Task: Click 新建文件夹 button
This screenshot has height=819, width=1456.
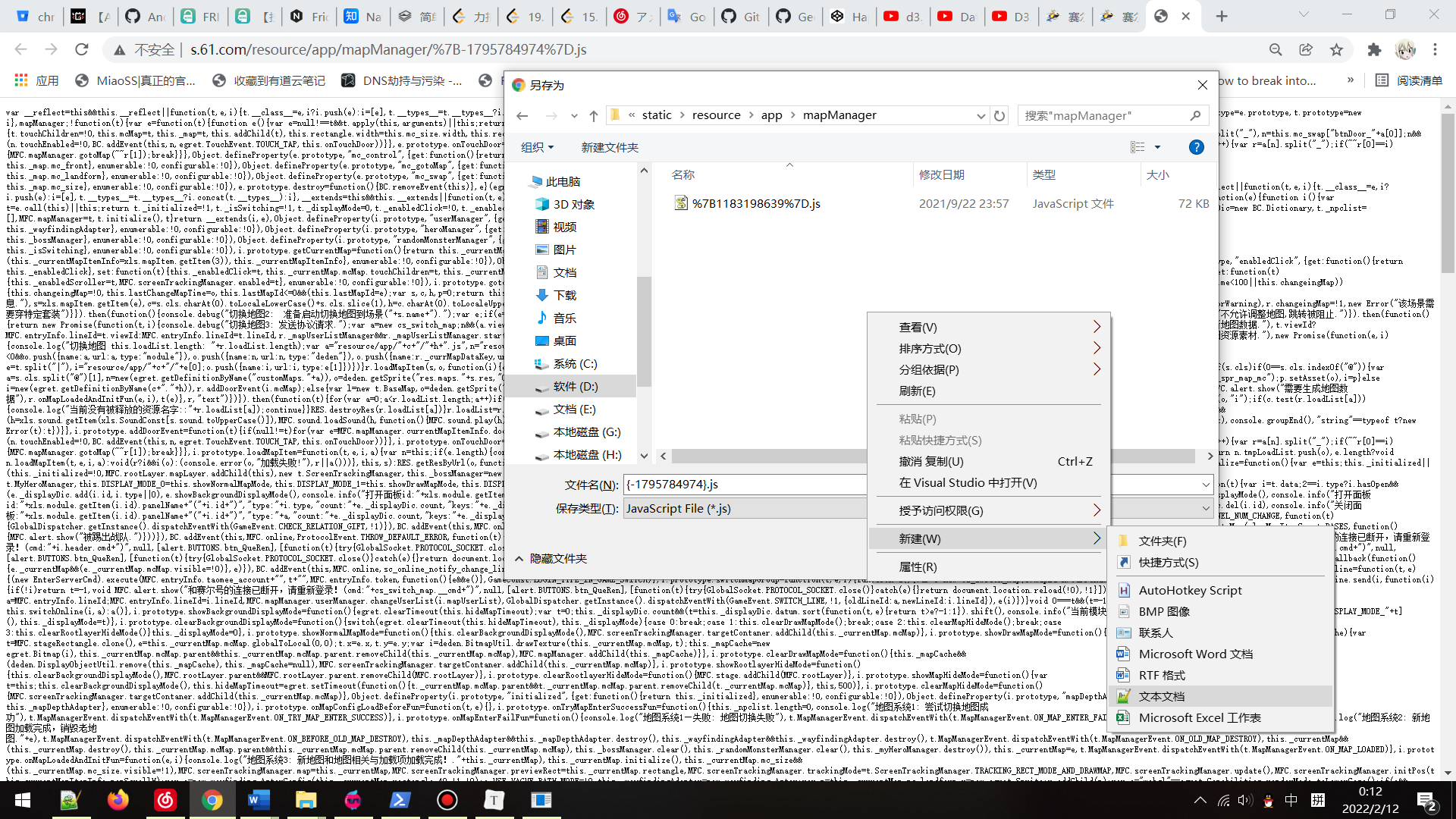Action: pos(610,147)
